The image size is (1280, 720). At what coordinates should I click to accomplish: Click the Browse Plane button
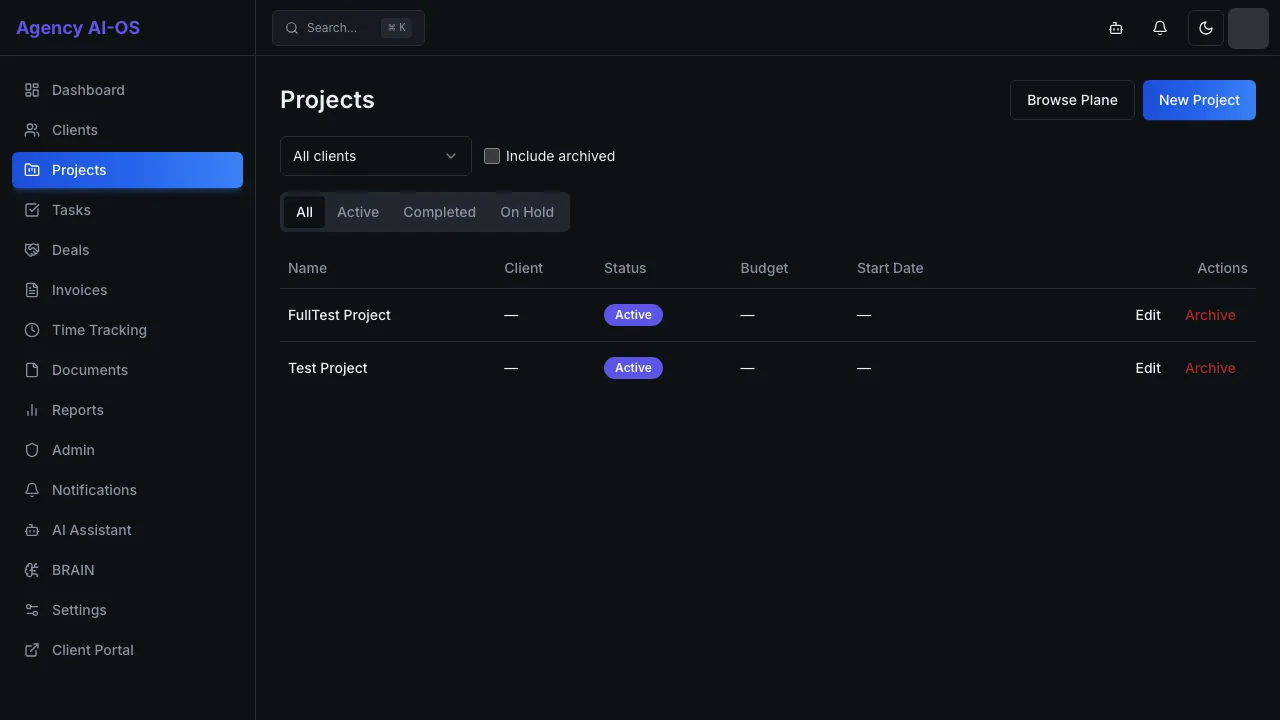click(1072, 100)
